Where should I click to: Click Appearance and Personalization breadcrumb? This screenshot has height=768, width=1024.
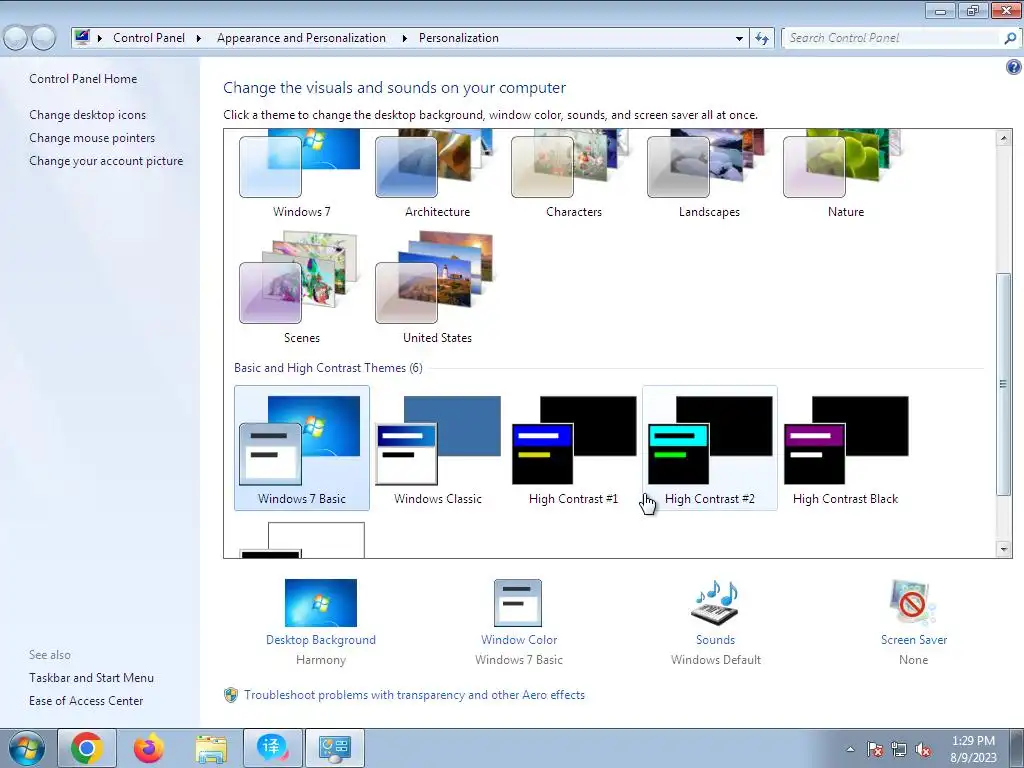[301, 38]
